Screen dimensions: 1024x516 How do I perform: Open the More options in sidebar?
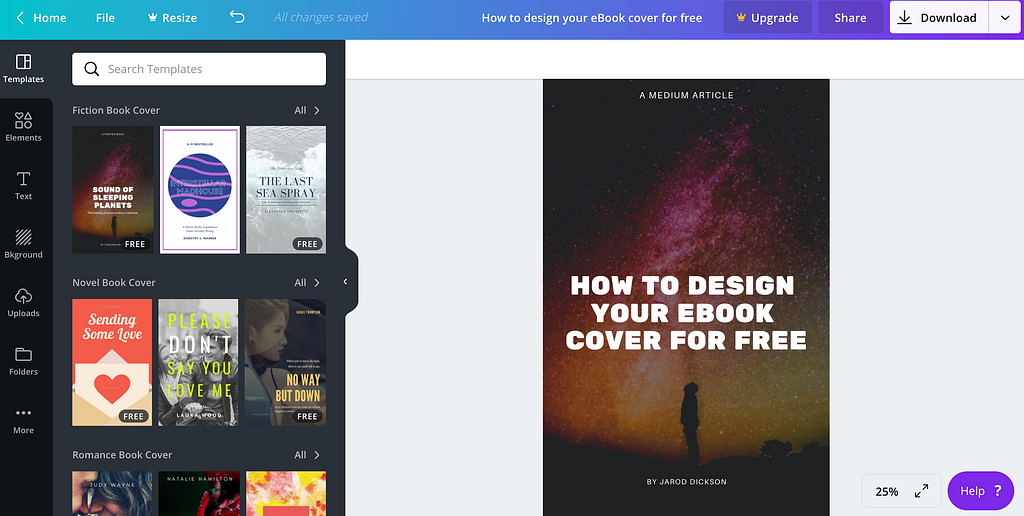click(x=24, y=420)
